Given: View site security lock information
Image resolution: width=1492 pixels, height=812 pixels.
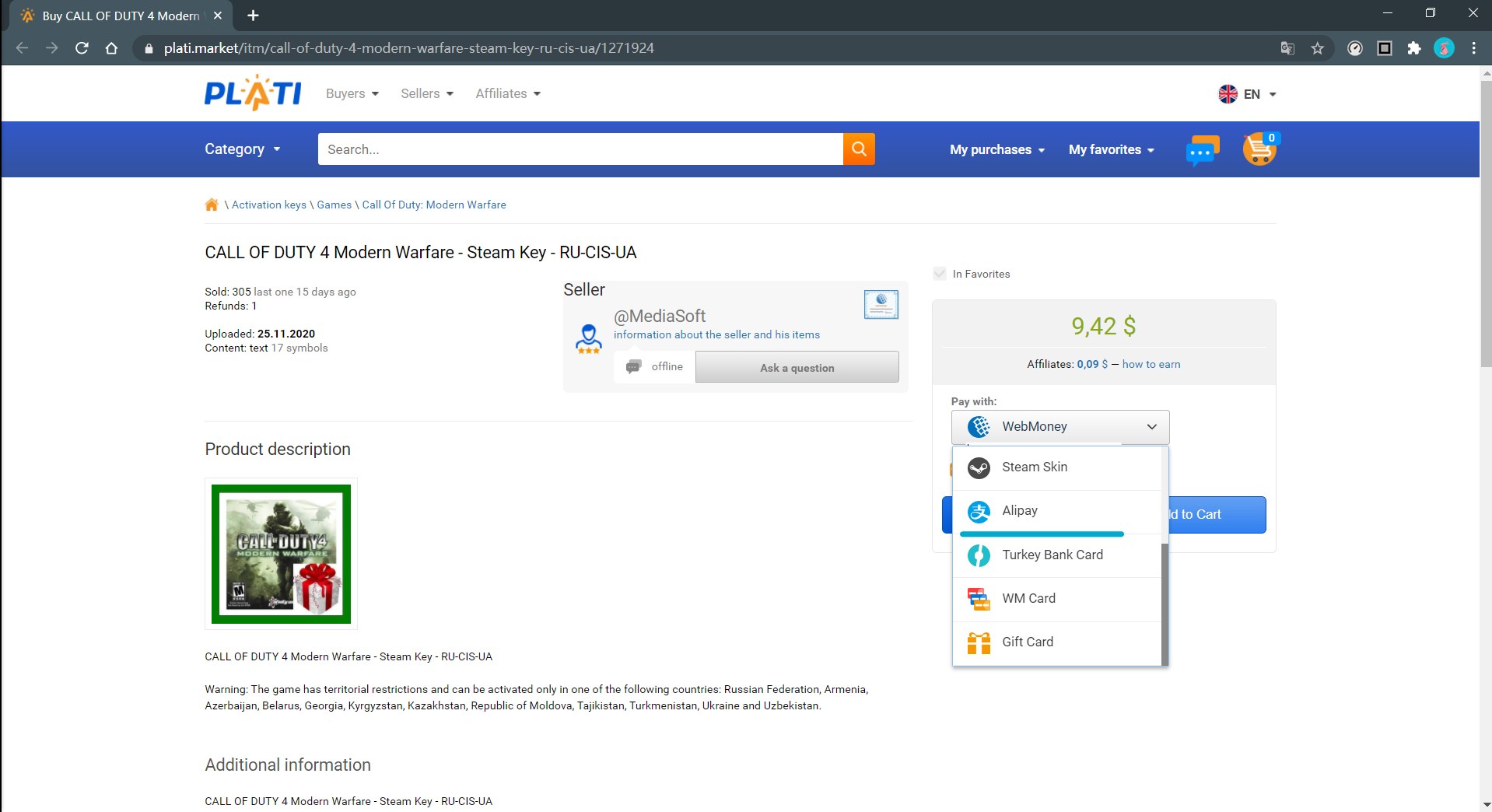Looking at the screenshot, I should [149, 48].
